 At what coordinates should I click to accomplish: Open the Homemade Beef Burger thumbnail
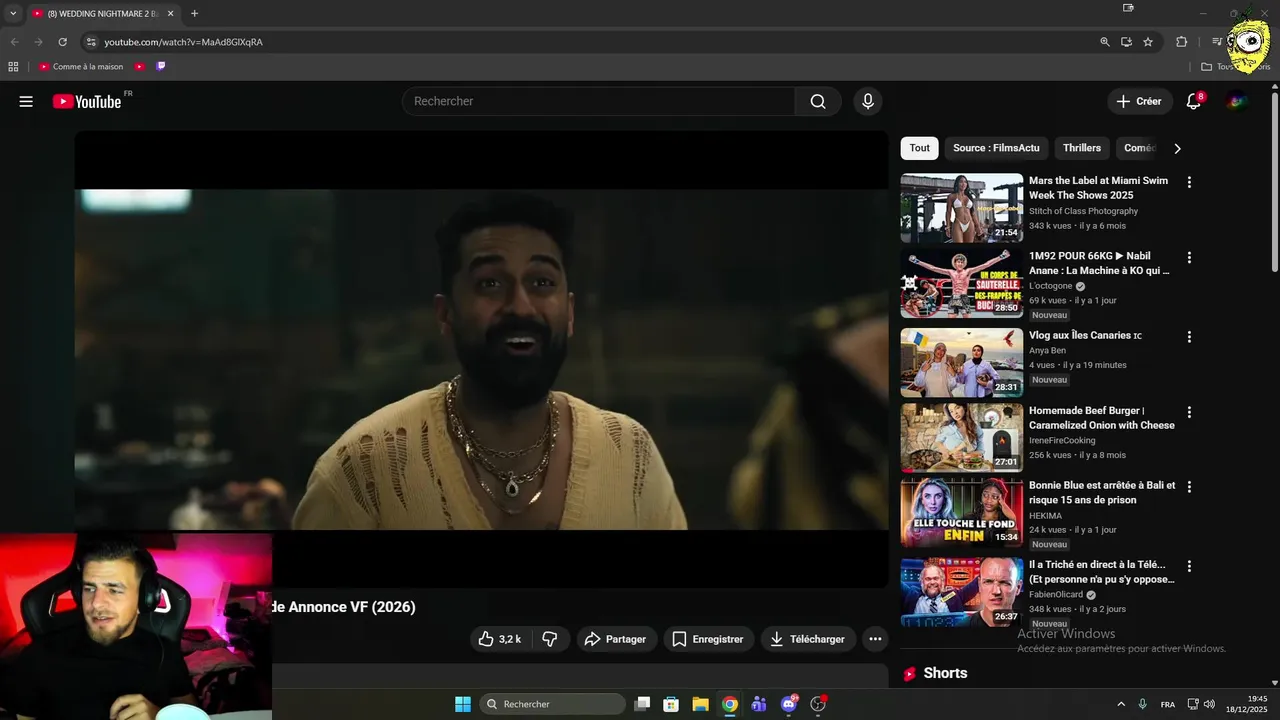pyautogui.click(x=962, y=438)
